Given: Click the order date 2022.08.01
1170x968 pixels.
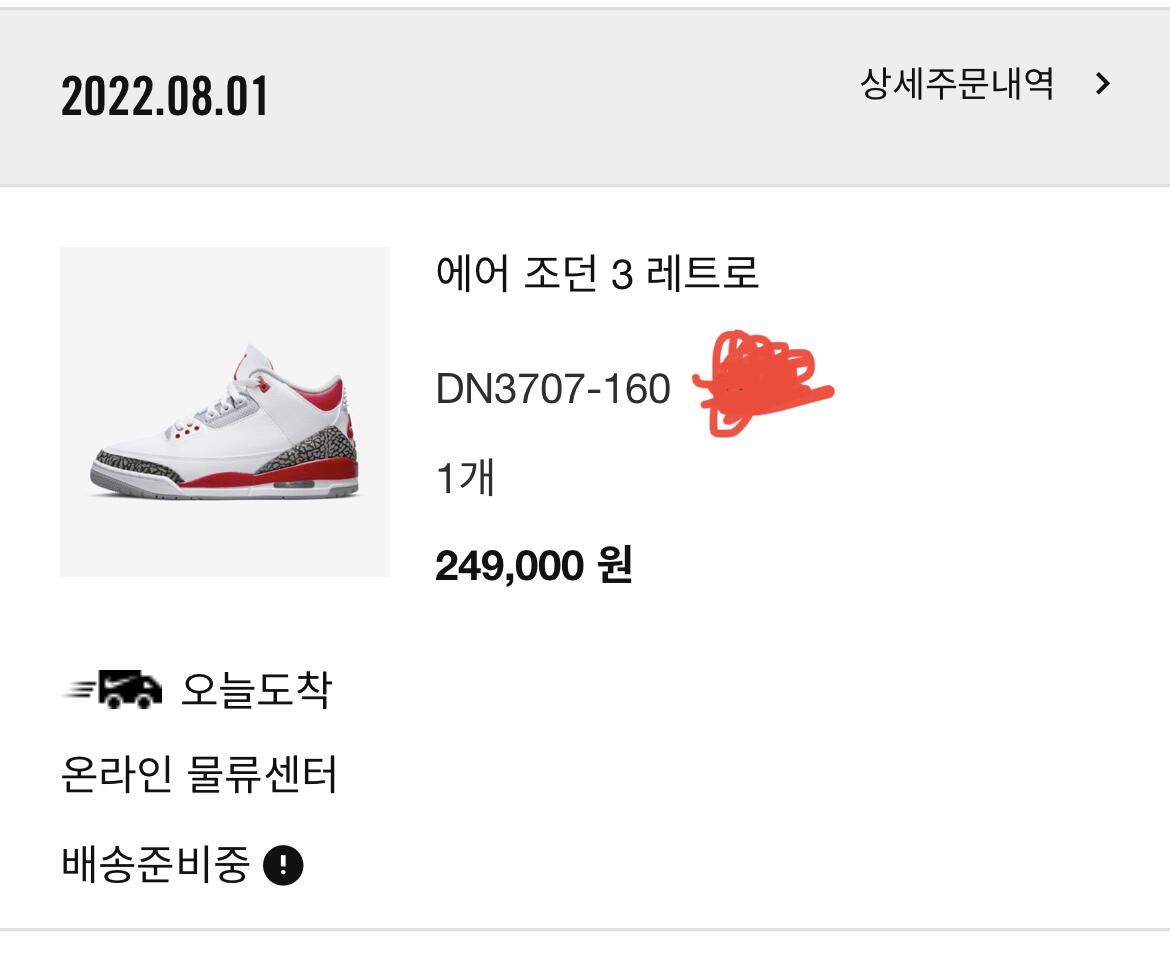Looking at the screenshot, I should click(164, 96).
